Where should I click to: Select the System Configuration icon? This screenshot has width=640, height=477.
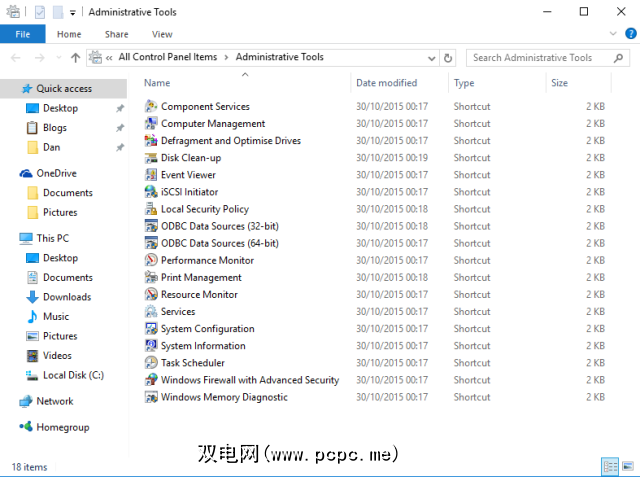[151, 329]
